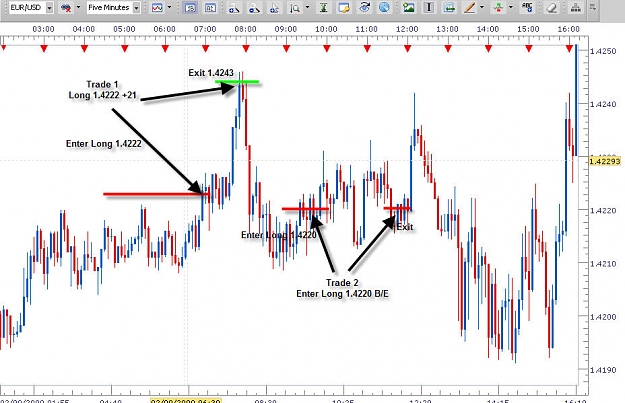
Task: Expand the vertical zoom dropdown arrow
Action: coord(307,7)
